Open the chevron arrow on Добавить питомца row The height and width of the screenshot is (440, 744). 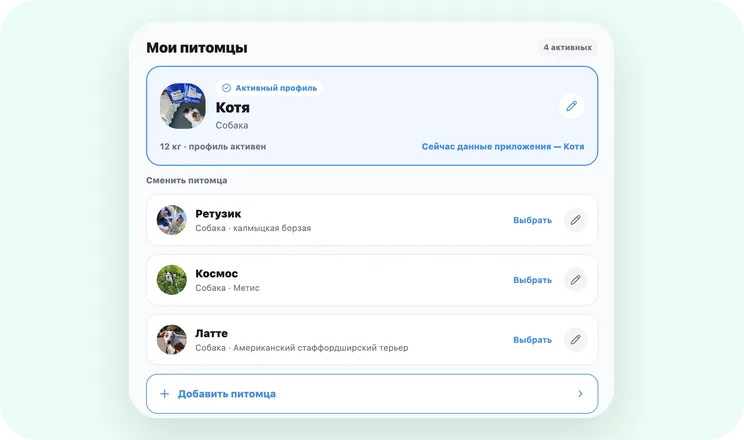click(x=580, y=393)
